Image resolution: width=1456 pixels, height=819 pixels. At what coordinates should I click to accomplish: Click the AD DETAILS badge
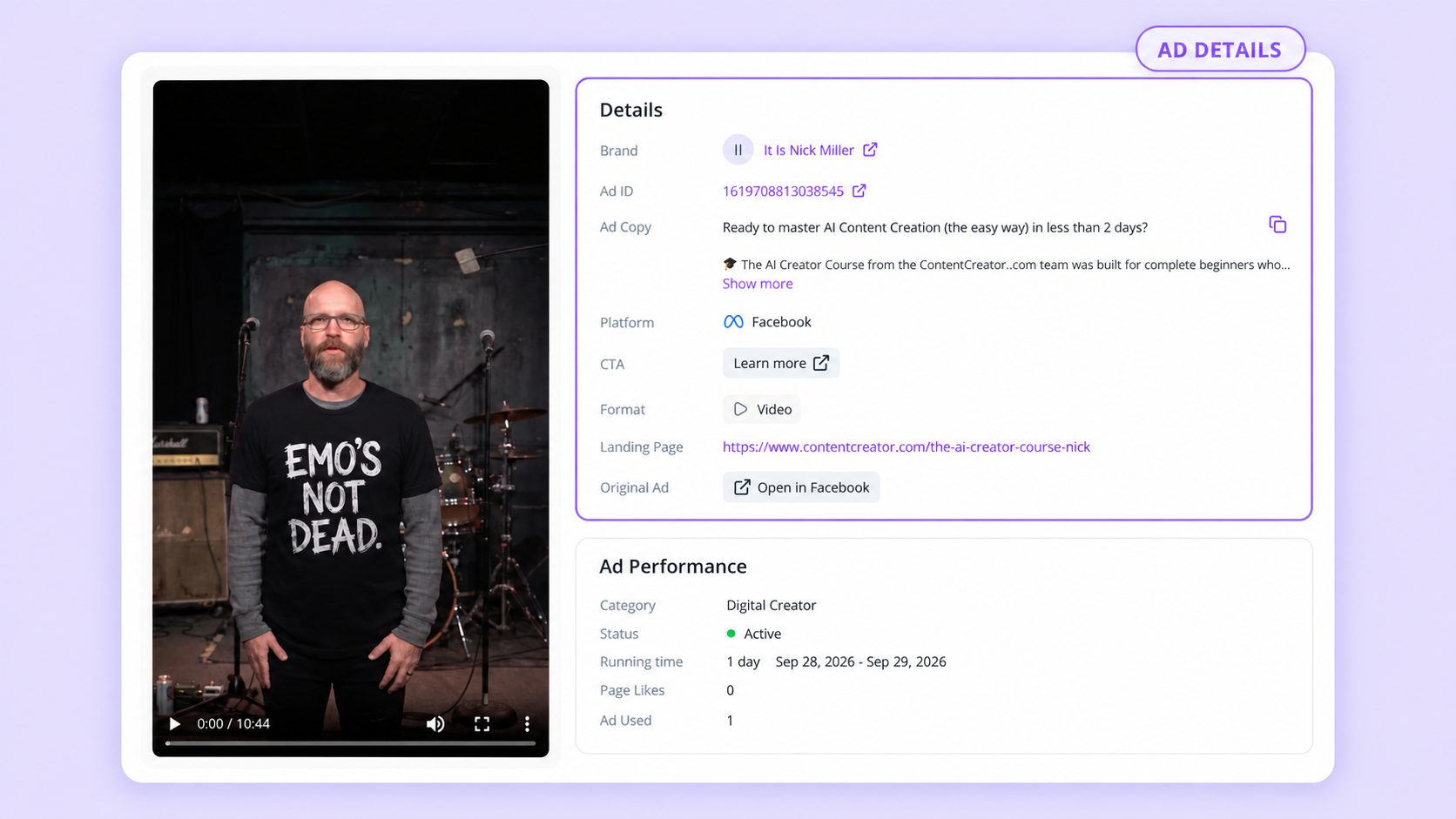pyautogui.click(x=1220, y=50)
